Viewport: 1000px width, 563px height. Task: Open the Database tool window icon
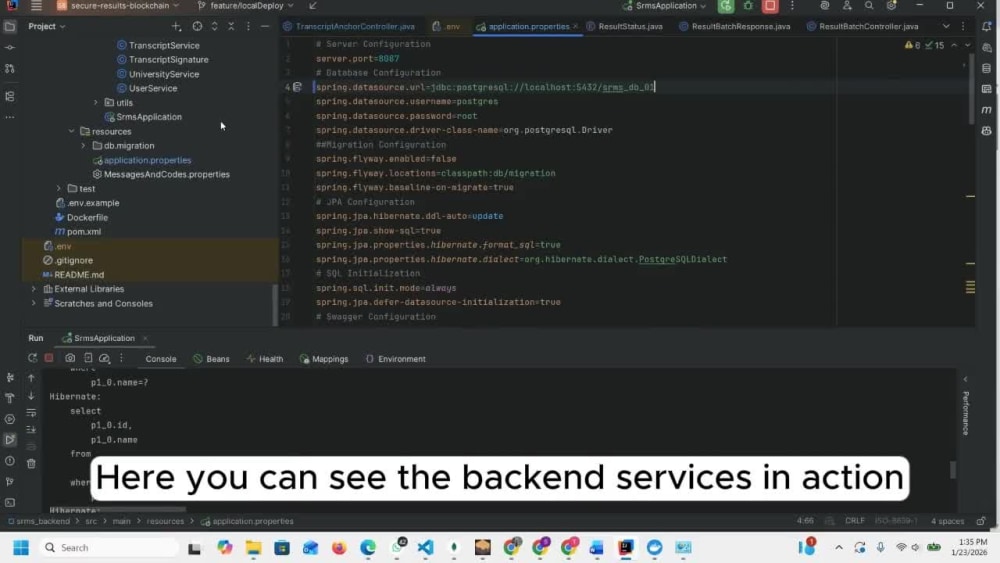click(987, 68)
